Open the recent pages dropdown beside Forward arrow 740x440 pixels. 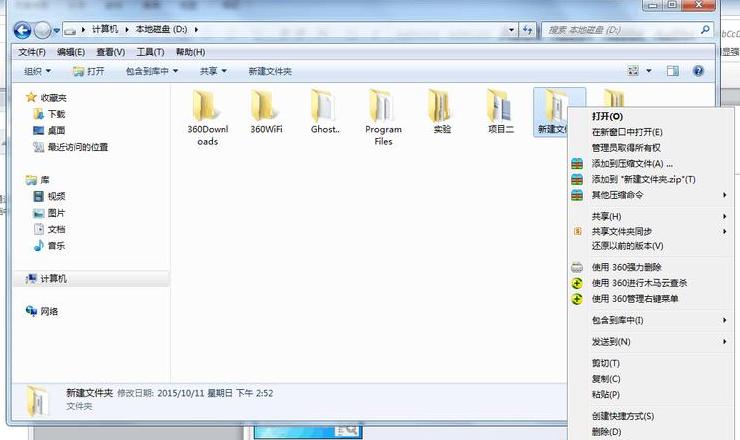(56, 31)
